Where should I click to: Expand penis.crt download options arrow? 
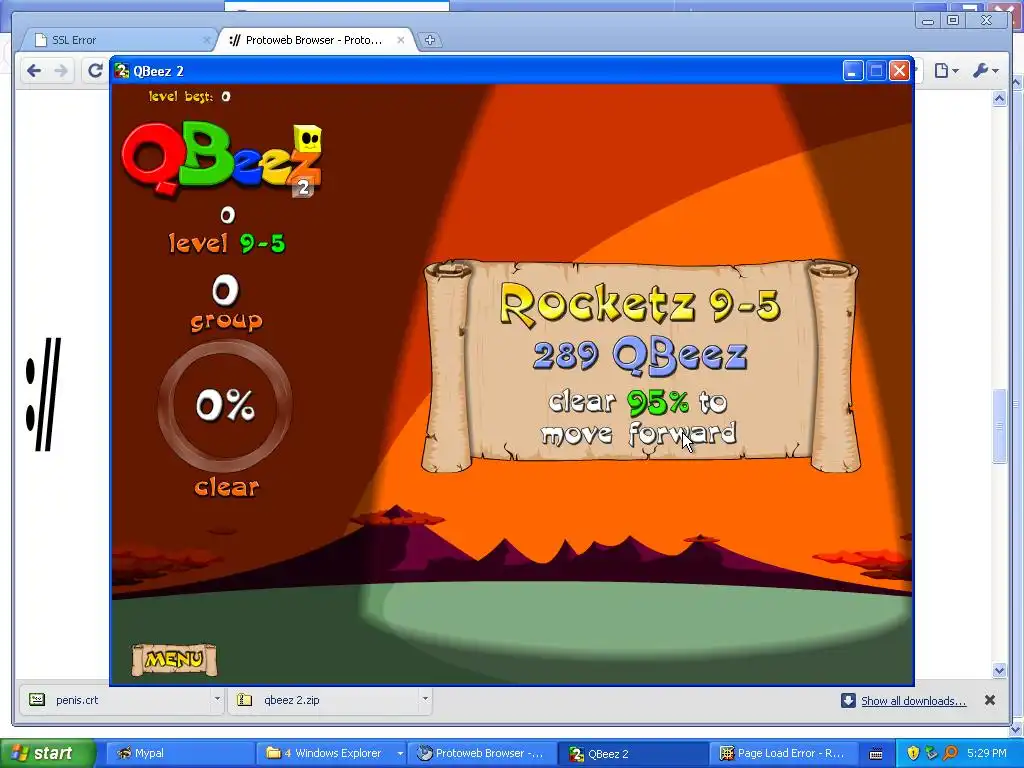pyautogui.click(x=217, y=699)
